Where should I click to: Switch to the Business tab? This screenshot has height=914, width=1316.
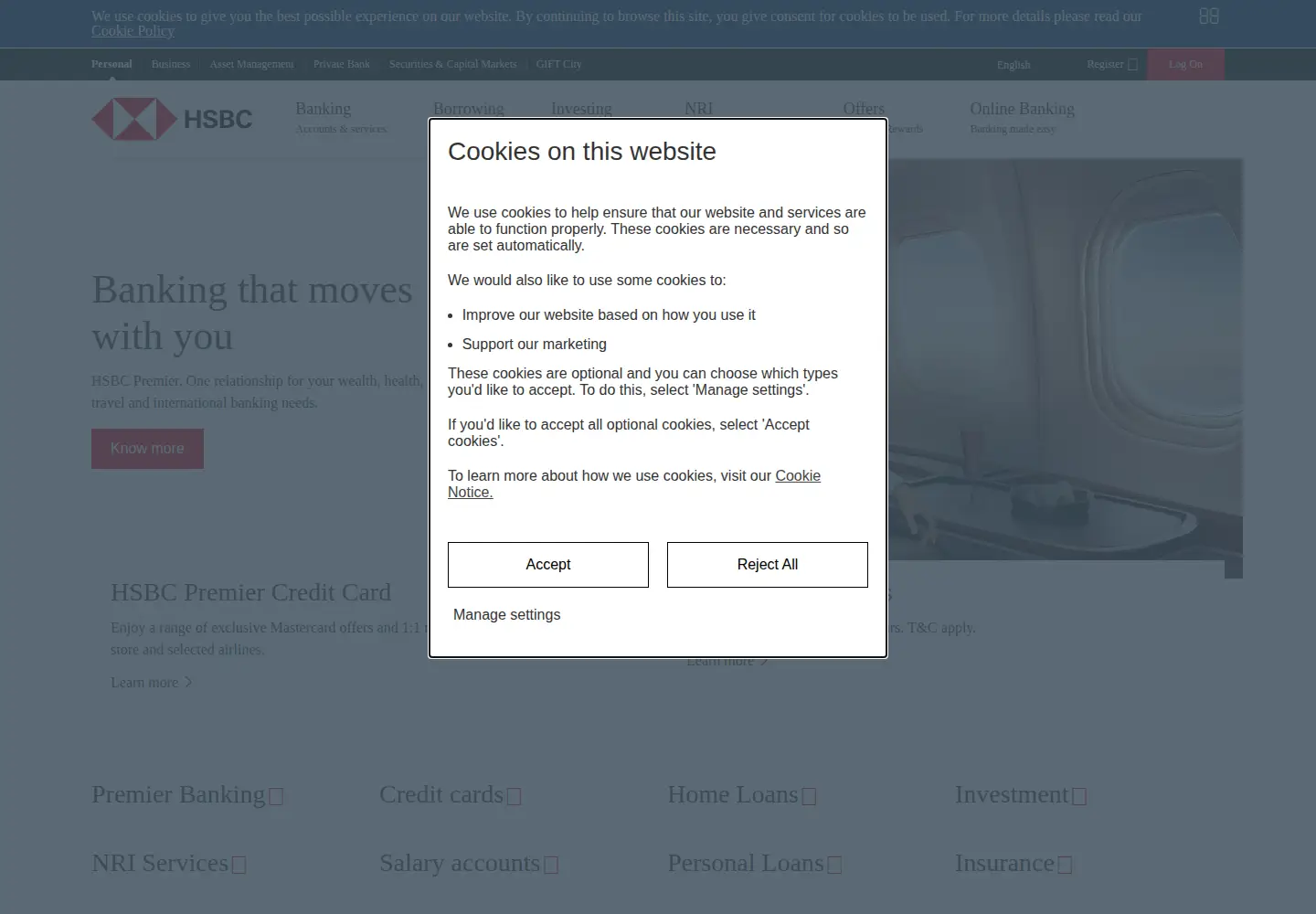171,64
